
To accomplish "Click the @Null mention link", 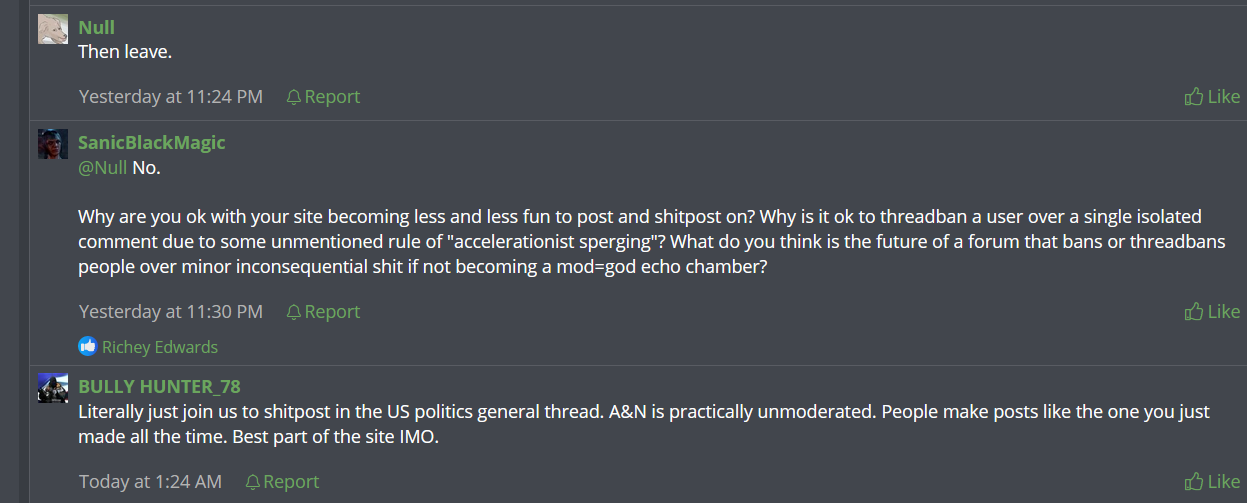I will click(x=103, y=167).
